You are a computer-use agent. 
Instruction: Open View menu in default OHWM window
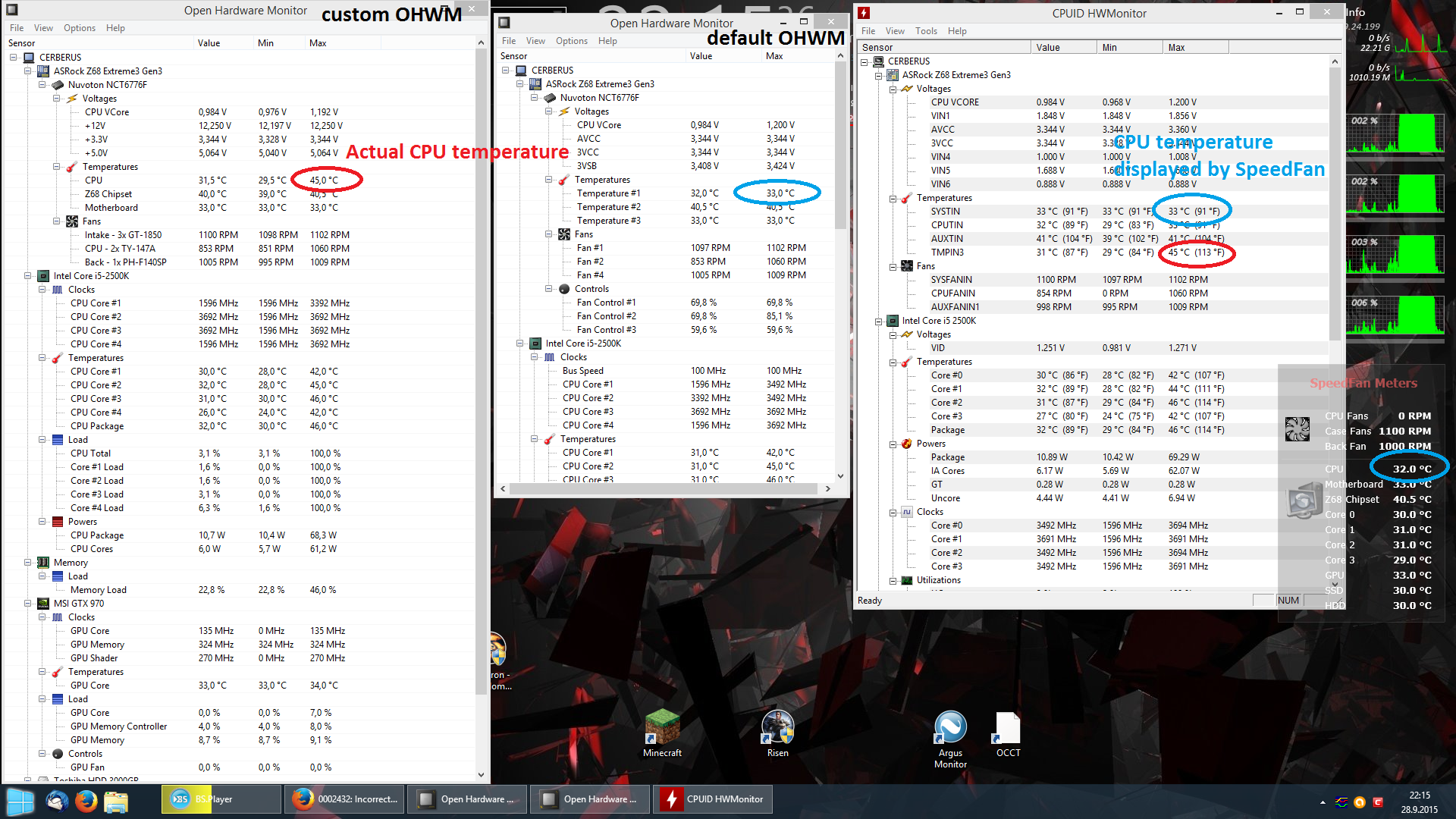[535, 41]
